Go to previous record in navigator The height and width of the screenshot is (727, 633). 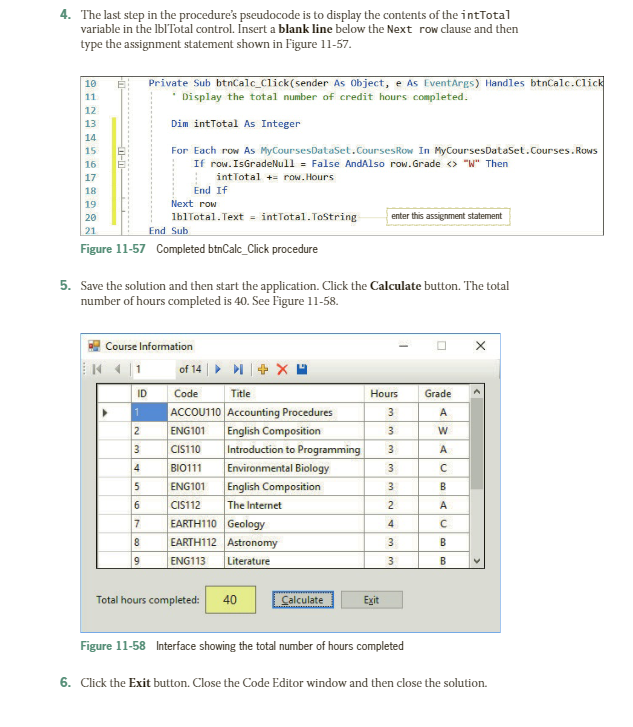coord(117,370)
